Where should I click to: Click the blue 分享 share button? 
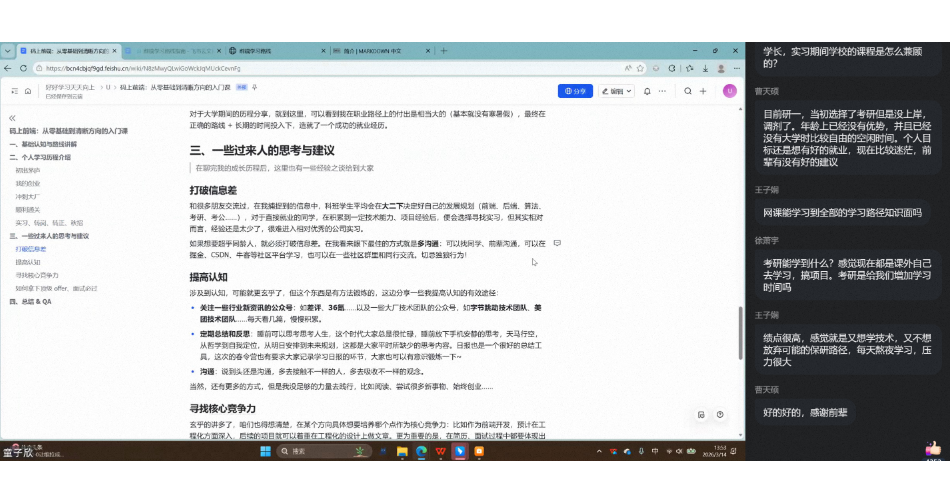click(x=574, y=91)
